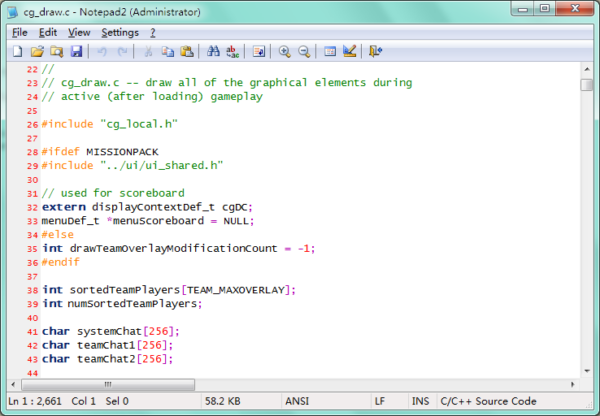The width and height of the screenshot is (600, 416).
Task: Click horizontal scrollbar right arrow
Action: pos(572,384)
